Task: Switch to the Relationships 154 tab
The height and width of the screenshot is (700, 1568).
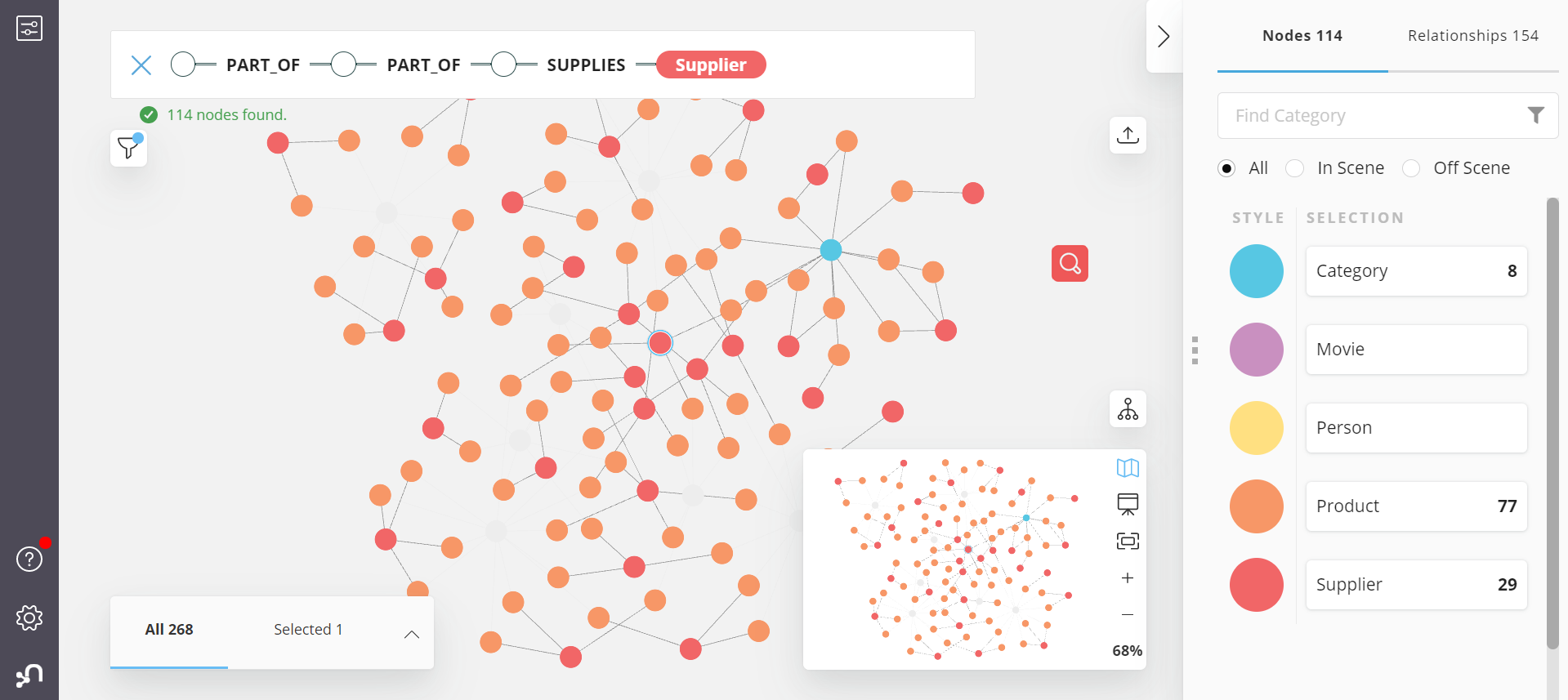Action: [1472, 35]
